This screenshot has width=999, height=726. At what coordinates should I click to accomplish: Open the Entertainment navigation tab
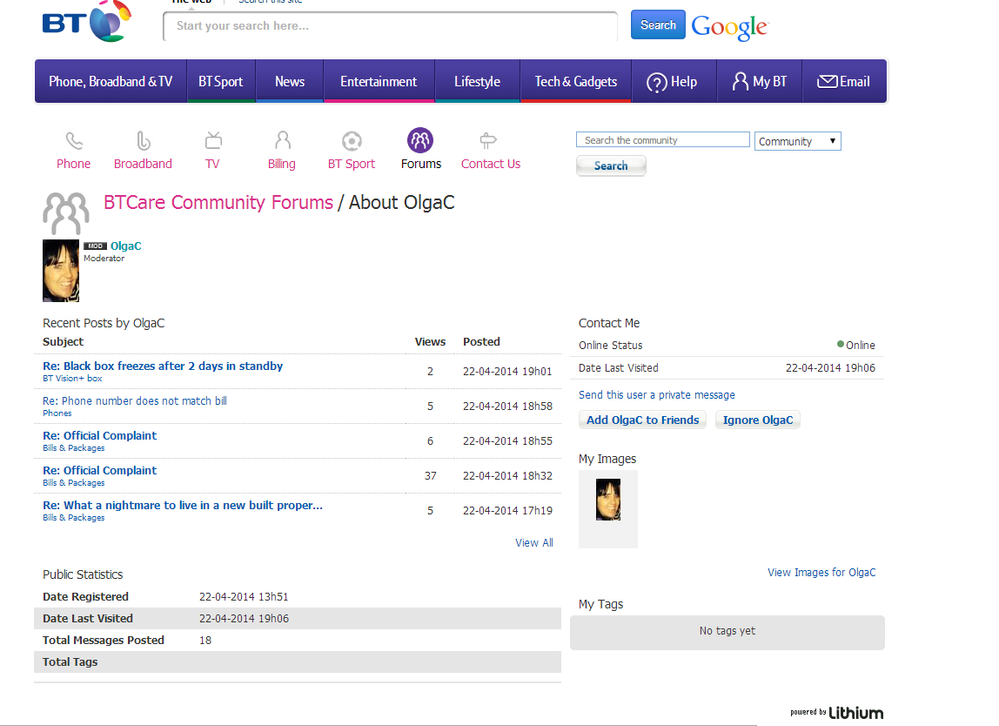(378, 82)
